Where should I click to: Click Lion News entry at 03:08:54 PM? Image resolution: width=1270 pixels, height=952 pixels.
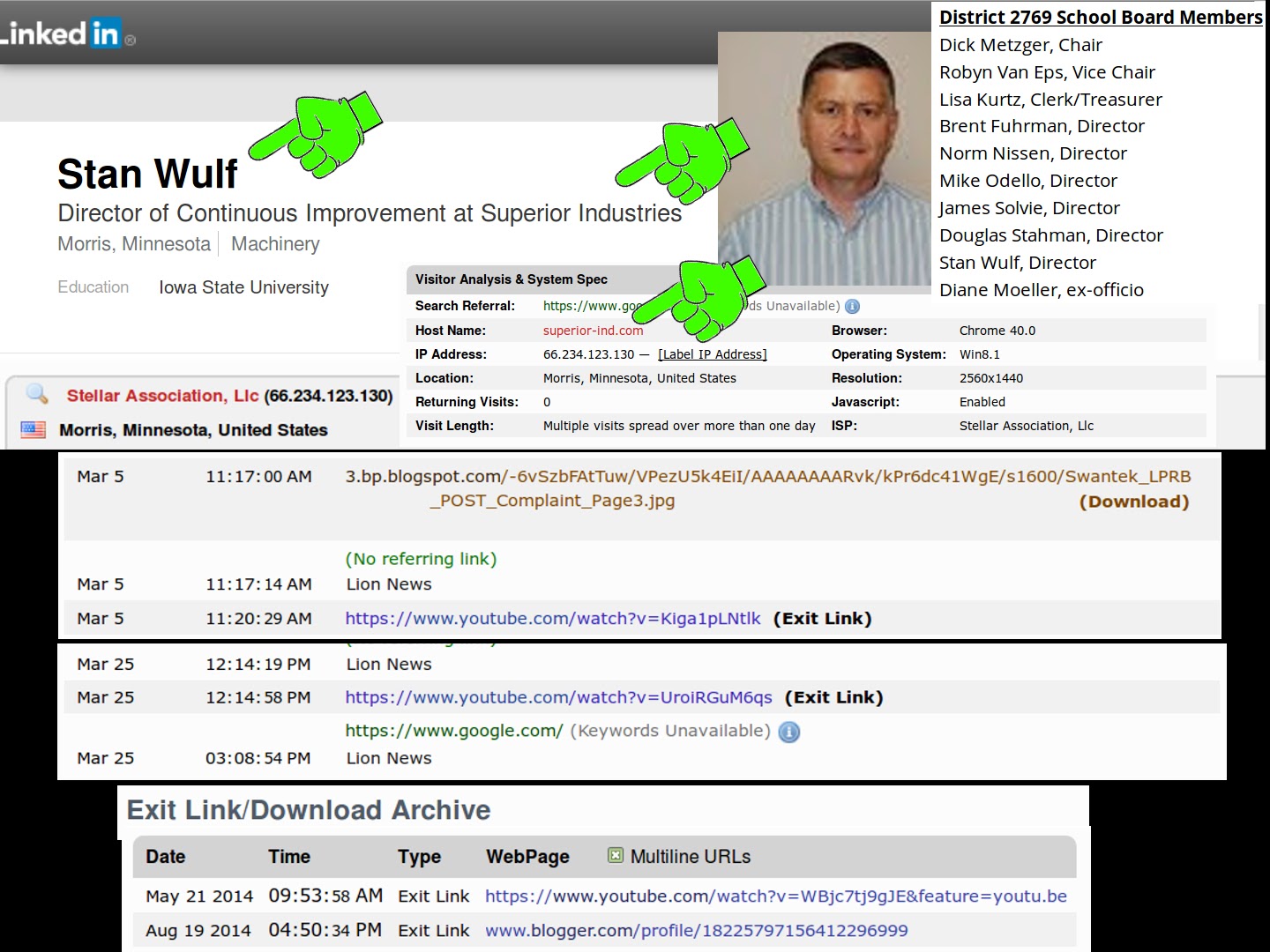point(389,759)
